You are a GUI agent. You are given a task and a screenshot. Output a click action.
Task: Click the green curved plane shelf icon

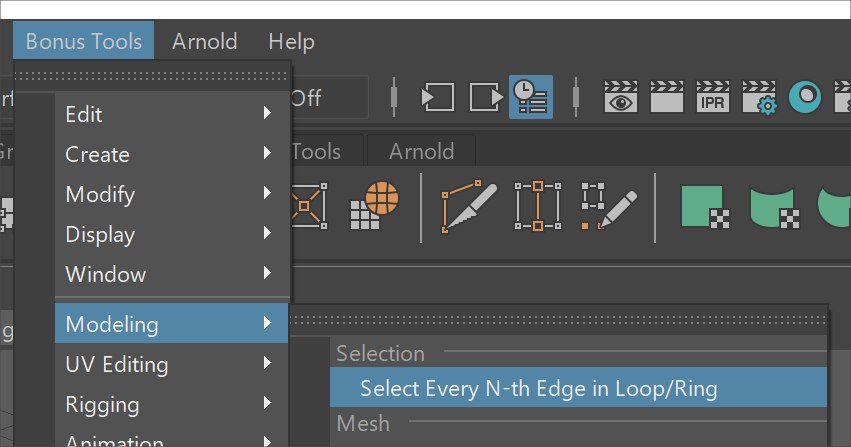tap(774, 207)
